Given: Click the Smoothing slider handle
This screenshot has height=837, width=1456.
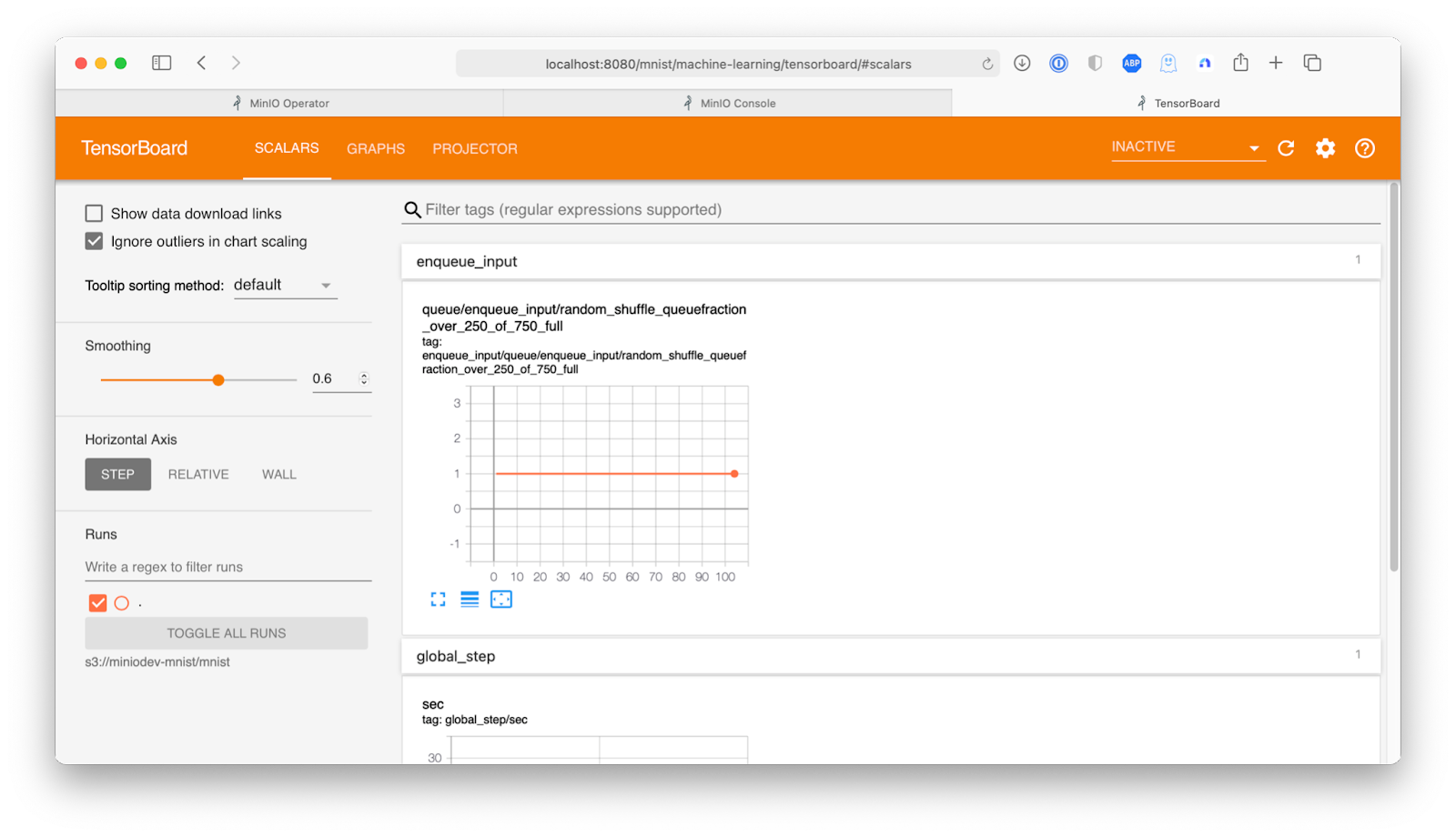Looking at the screenshot, I should (x=218, y=380).
